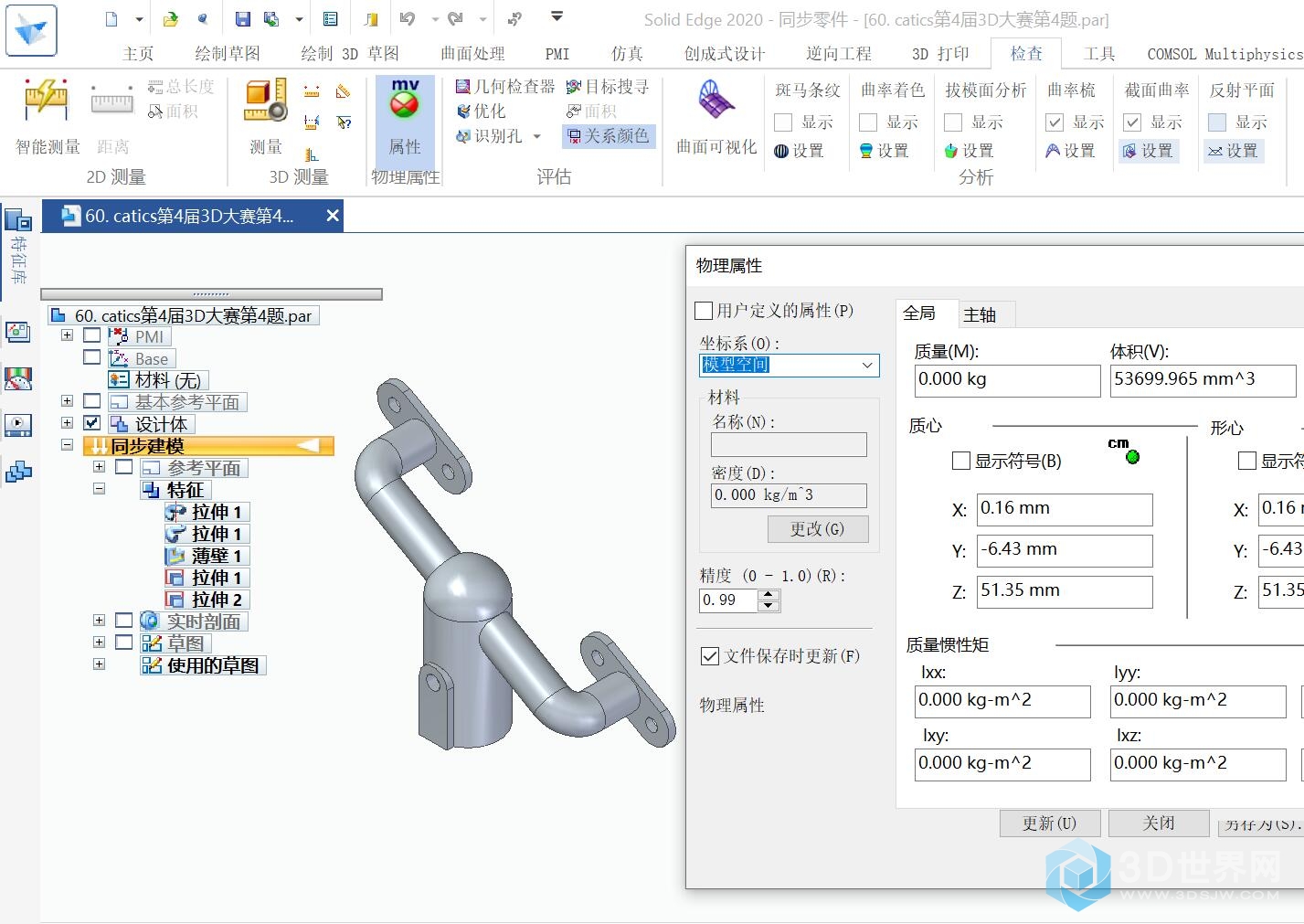Close the 60. catics document tab
Screen dimensions: 1304x924
tap(333, 216)
